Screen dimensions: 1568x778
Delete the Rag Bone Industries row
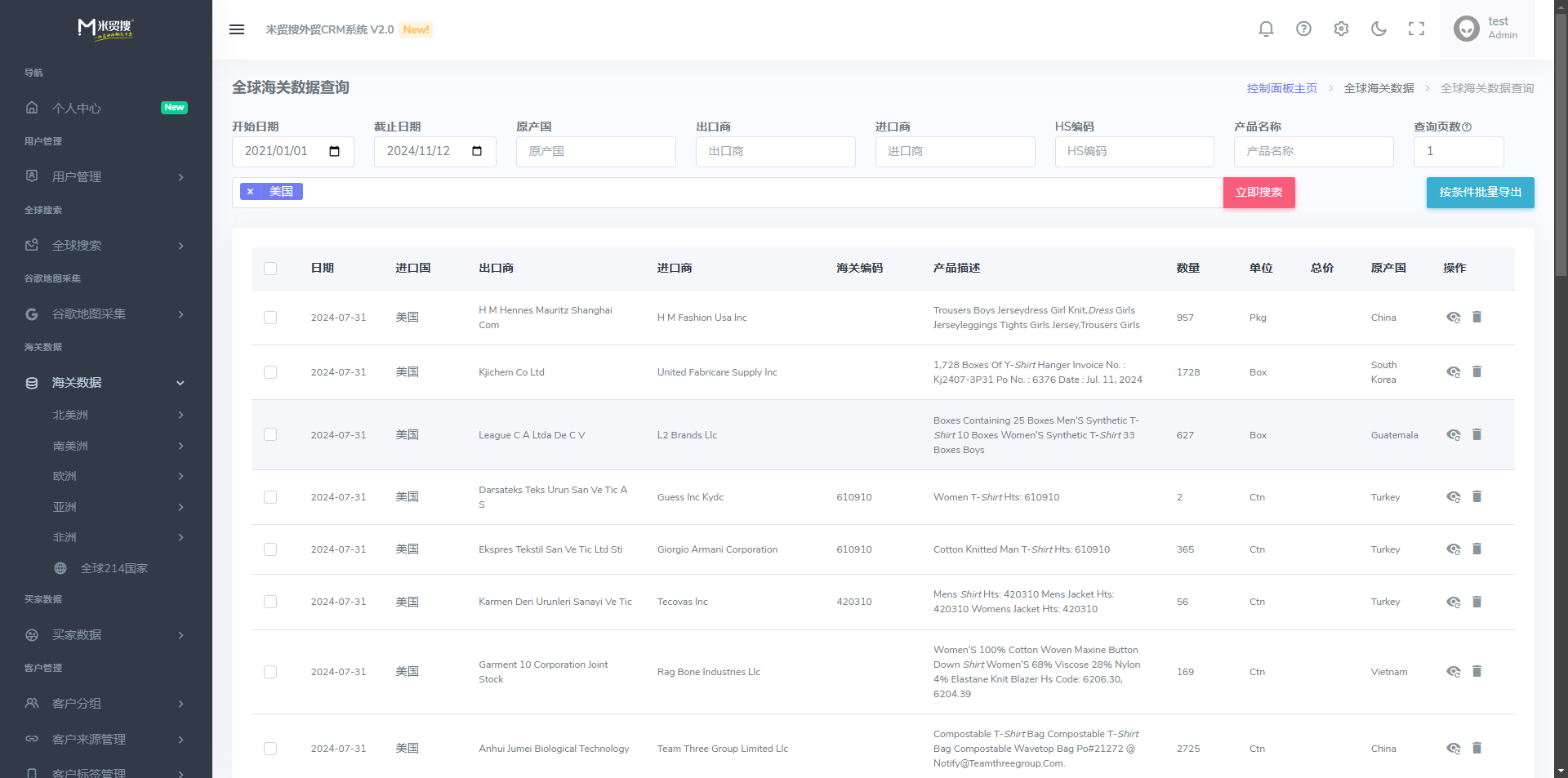click(1477, 671)
